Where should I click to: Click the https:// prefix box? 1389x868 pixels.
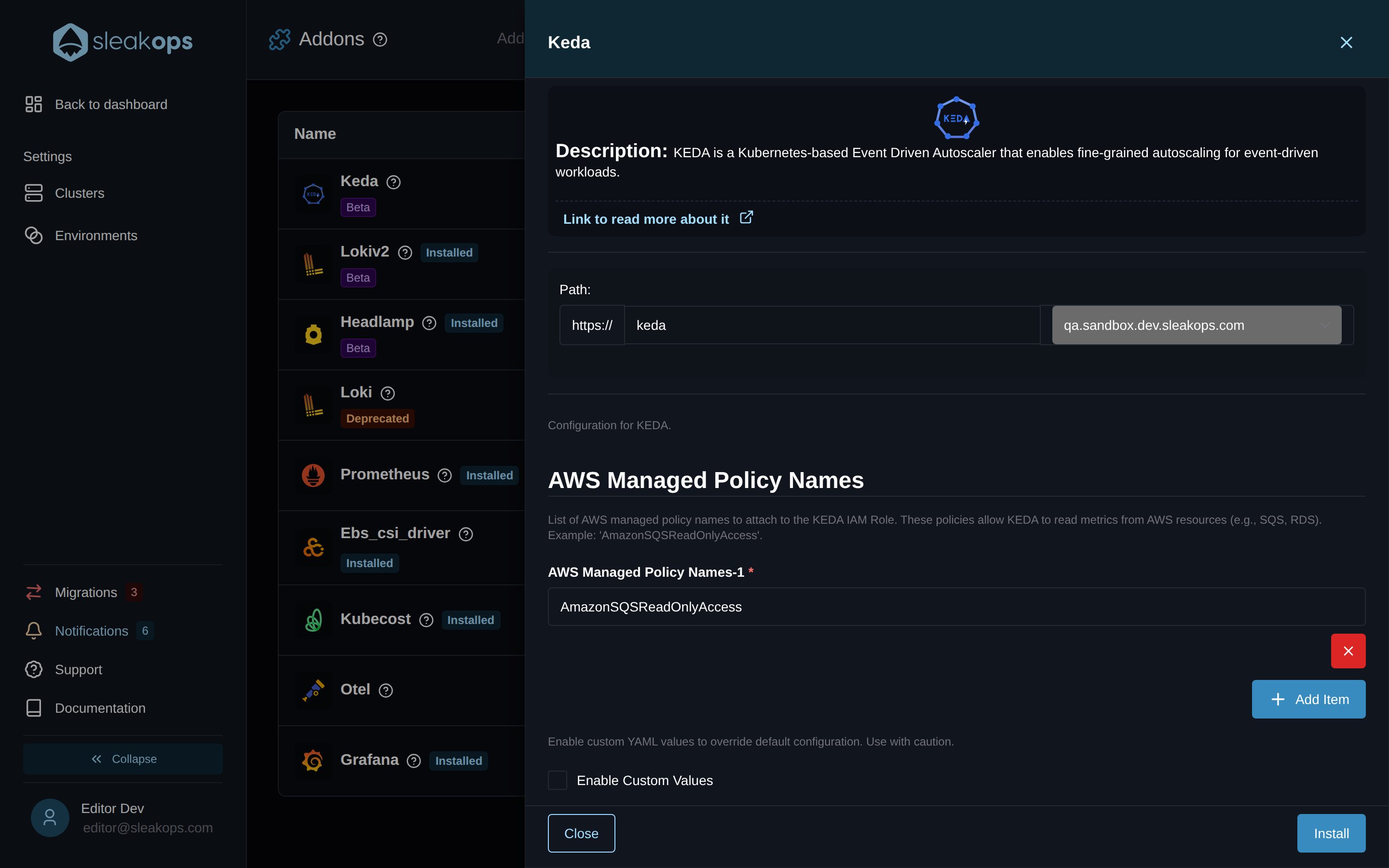tap(592, 325)
